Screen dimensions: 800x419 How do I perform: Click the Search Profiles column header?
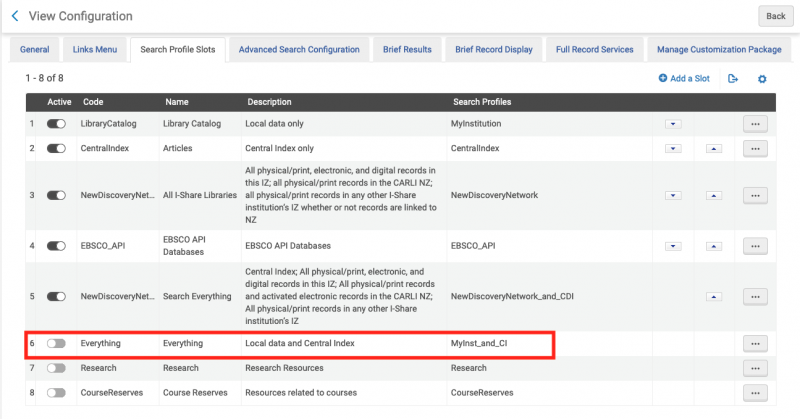pyautogui.click(x=482, y=102)
